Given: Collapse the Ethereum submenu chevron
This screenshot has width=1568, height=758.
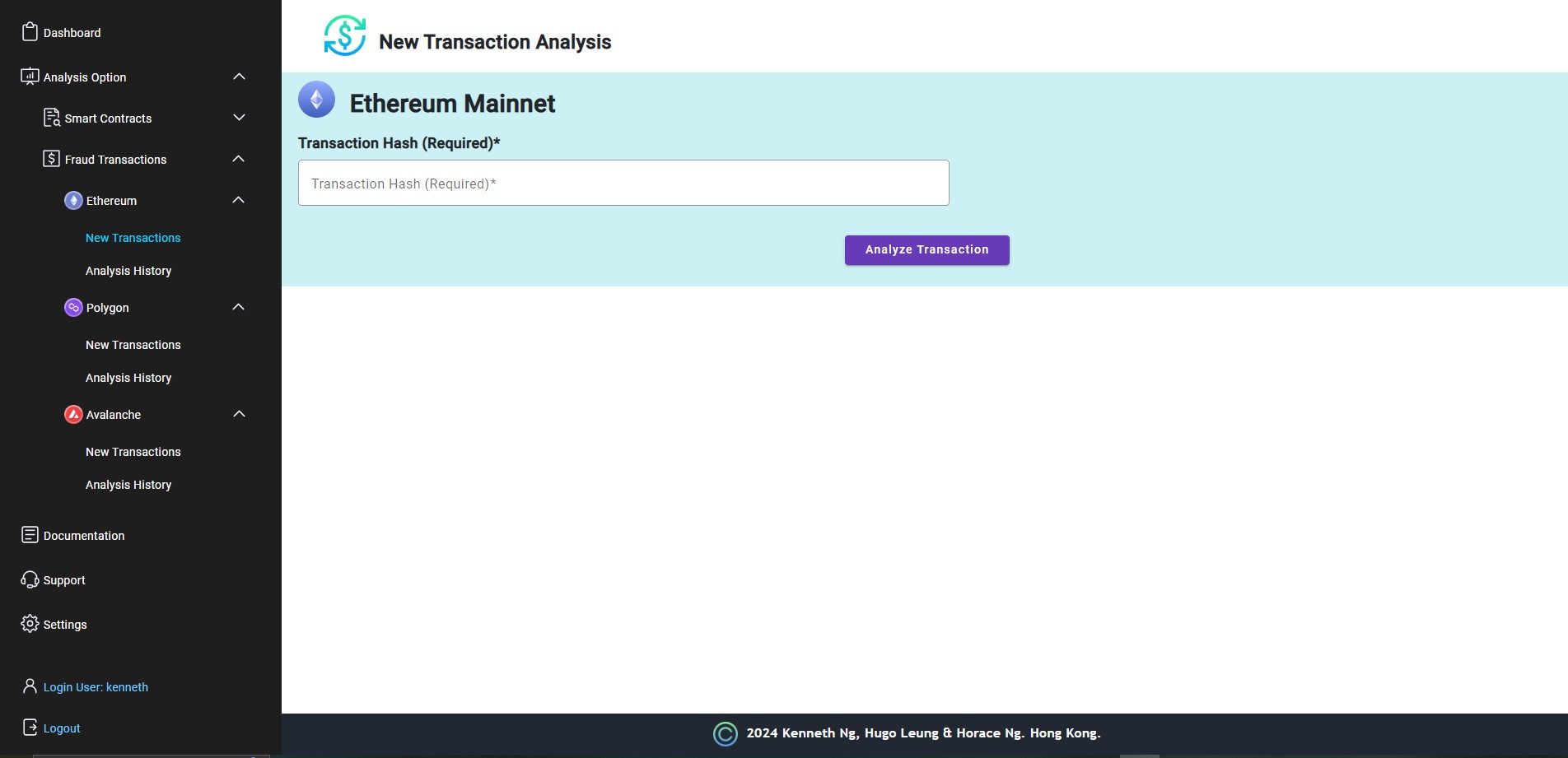Looking at the screenshot, I should [239, 200].
